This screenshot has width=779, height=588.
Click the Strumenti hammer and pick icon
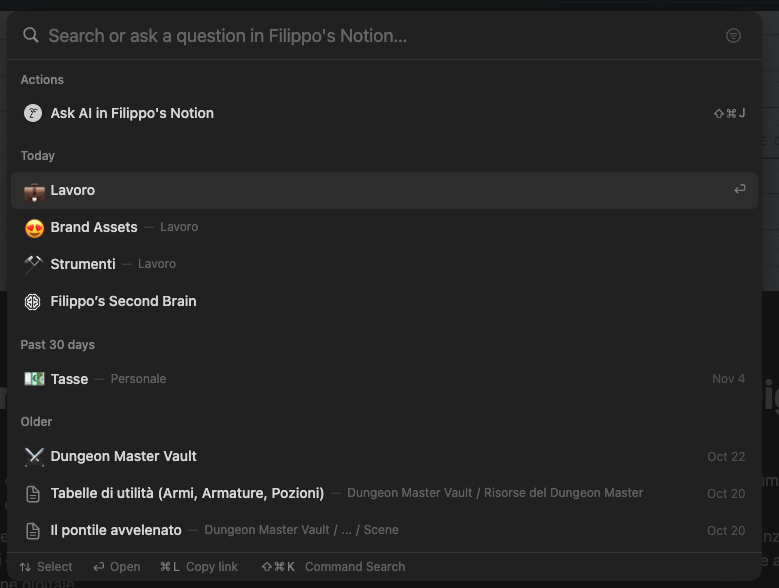[34, 264]
